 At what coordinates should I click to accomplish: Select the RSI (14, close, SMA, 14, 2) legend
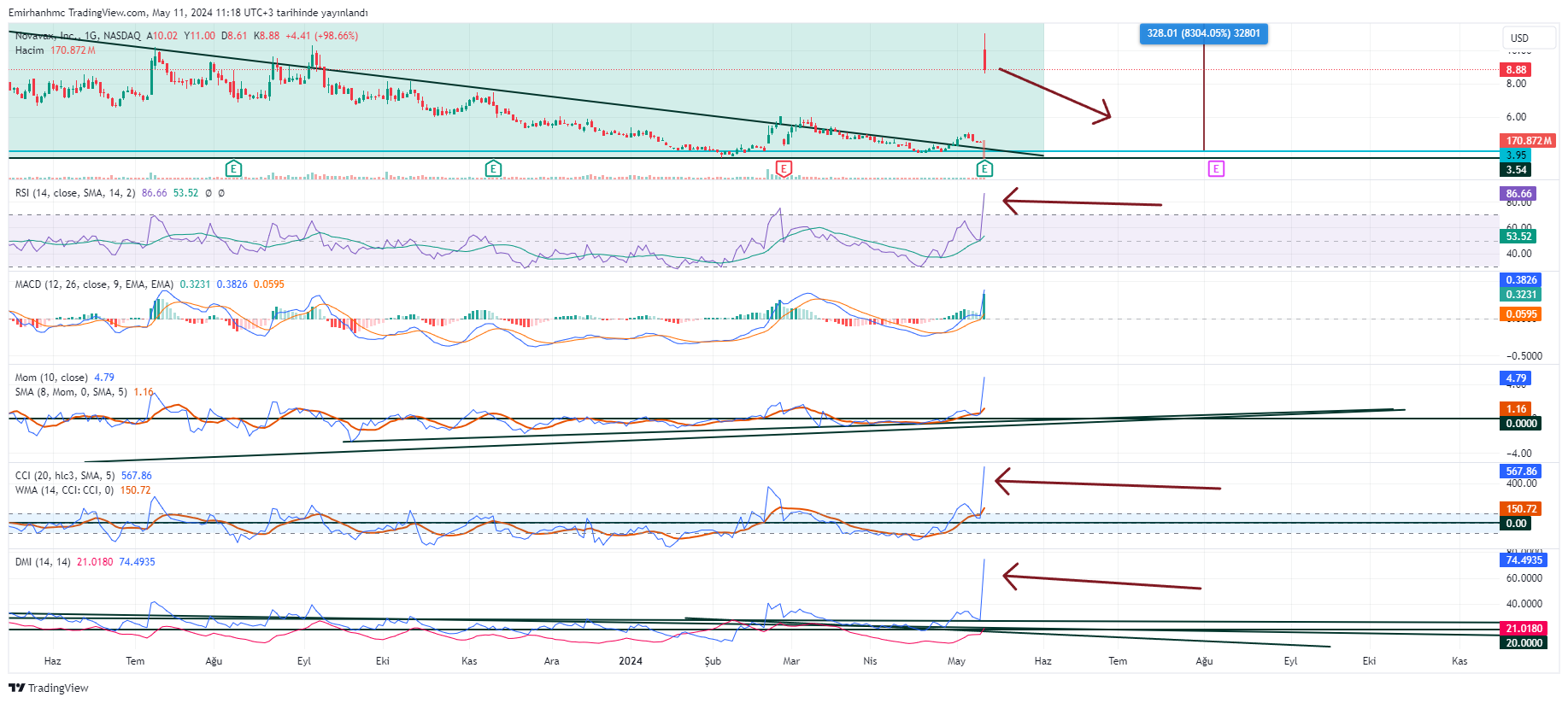click(75, 193)
